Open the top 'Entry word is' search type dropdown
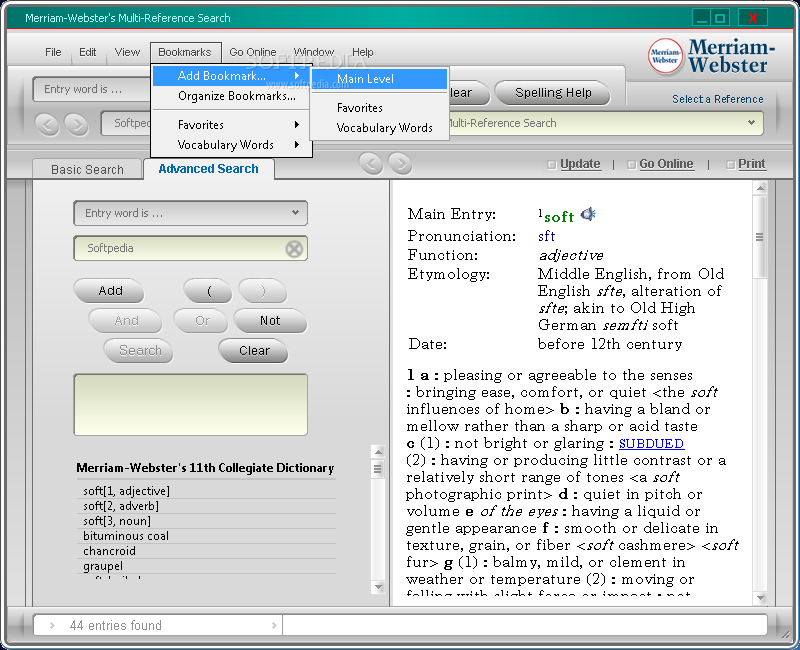 pyautogui.click(x=92, y=89)
